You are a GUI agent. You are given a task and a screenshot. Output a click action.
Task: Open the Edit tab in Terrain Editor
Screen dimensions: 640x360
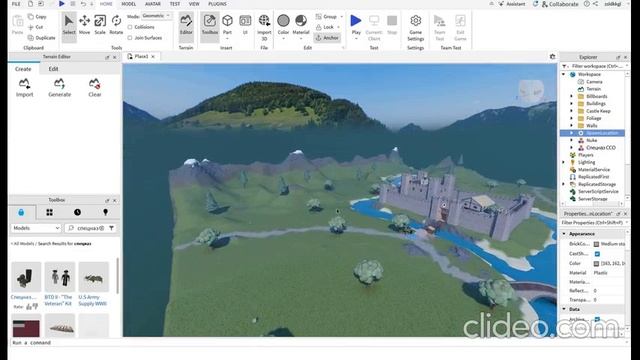(x=53, y=69)
